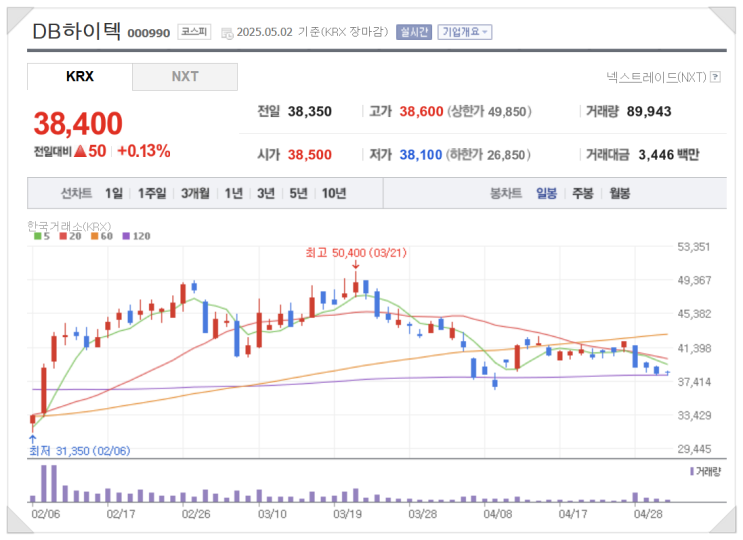743x540 pixels.
Task: Click the 코스피 market badge
Action: 194,32
